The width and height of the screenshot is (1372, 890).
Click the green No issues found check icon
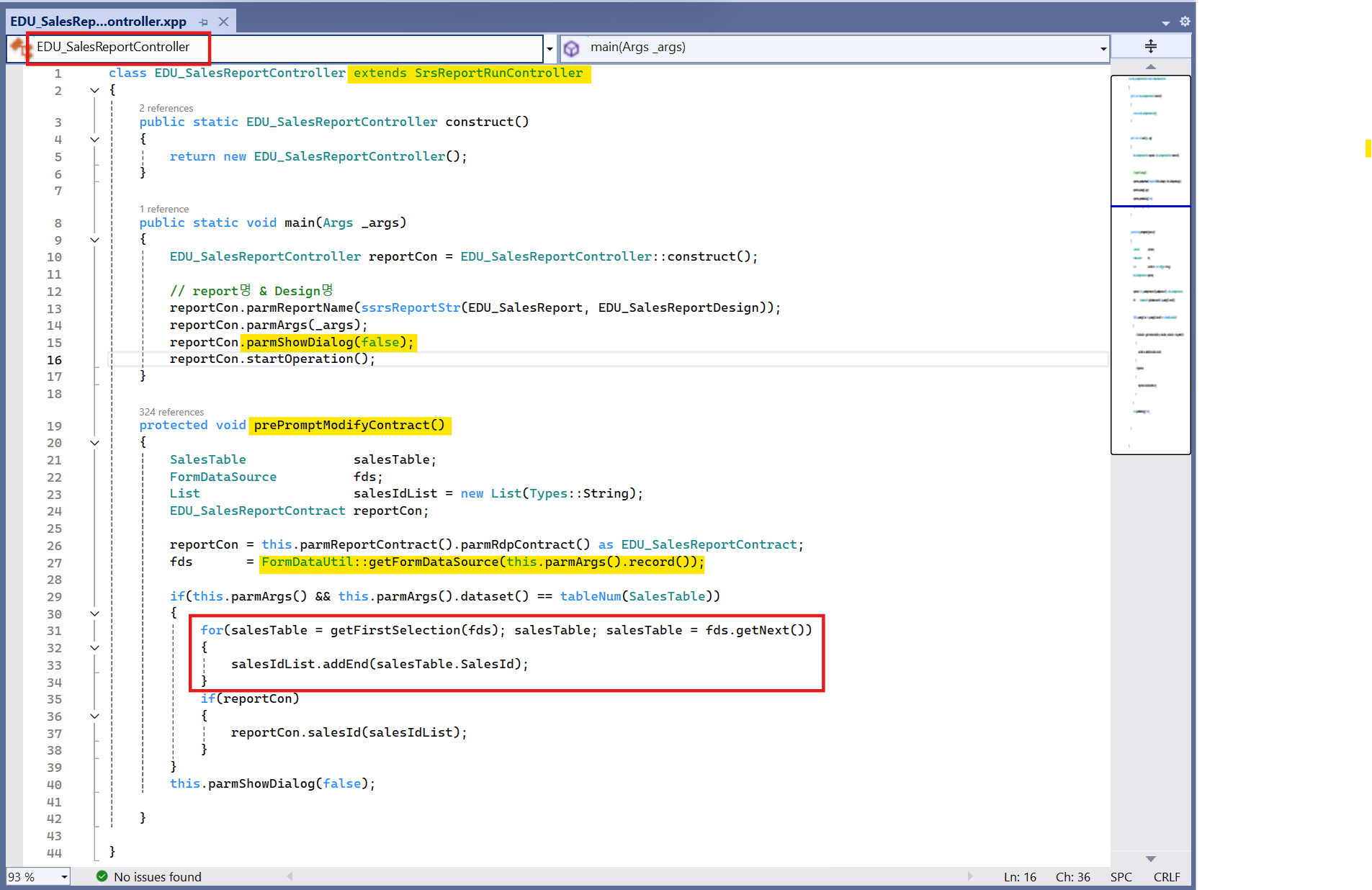[102, 876]
